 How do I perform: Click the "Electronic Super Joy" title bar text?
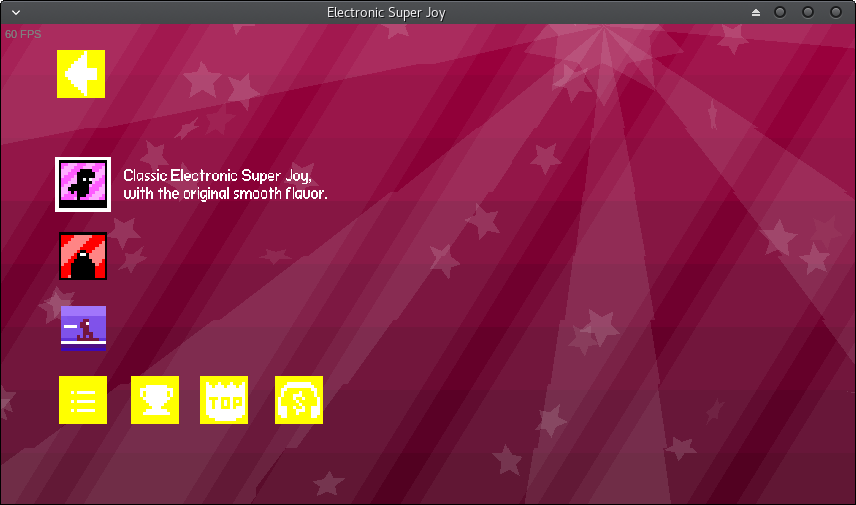(x=386, y=12)
